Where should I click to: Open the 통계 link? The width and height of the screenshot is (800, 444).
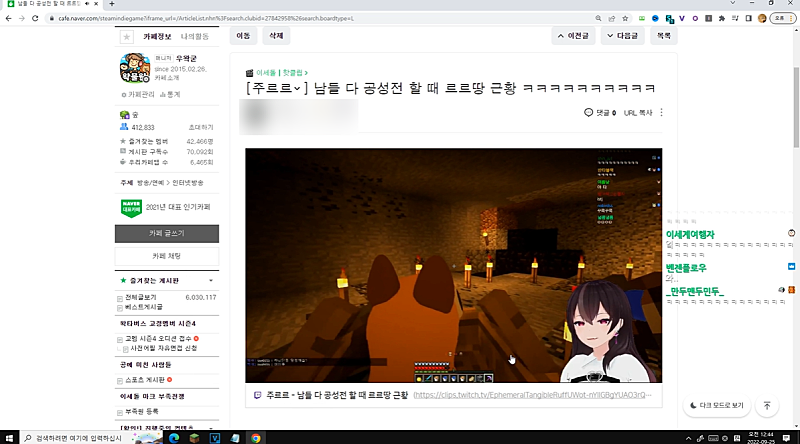coord(170,94)
